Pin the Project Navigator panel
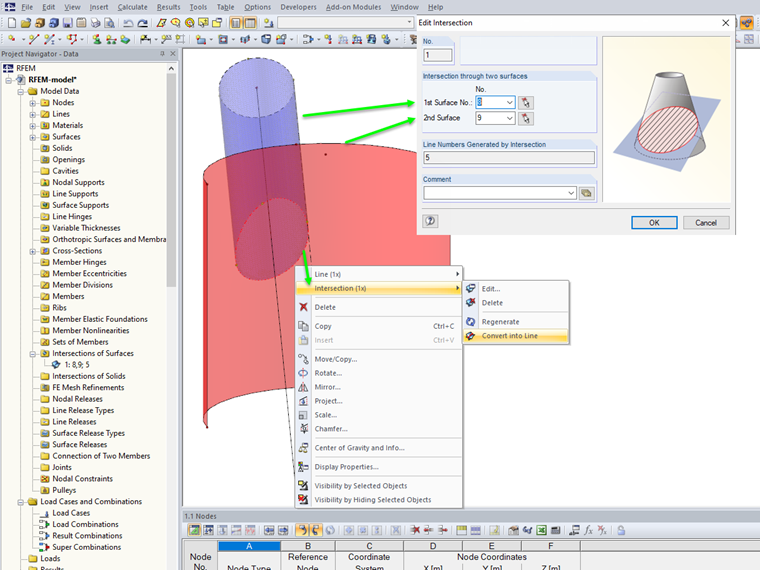This screenshot has height=570, width=760. [162, 54]
